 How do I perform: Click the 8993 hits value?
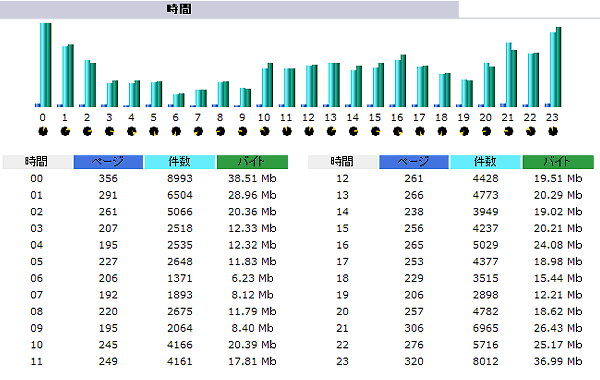pyautogui.click(x=180, y=178)
